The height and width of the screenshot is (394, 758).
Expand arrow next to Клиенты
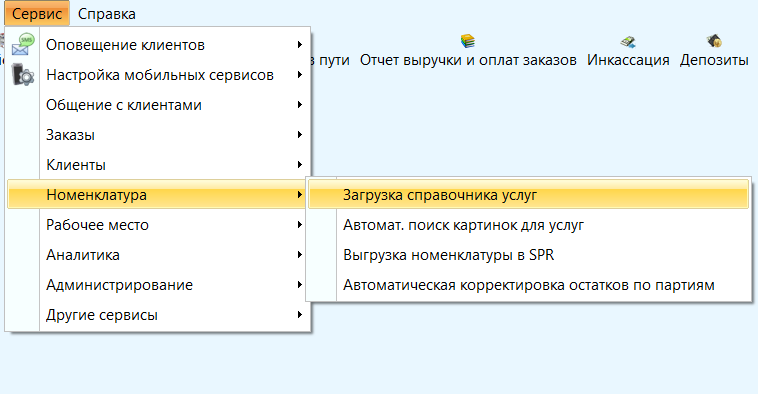300,165
